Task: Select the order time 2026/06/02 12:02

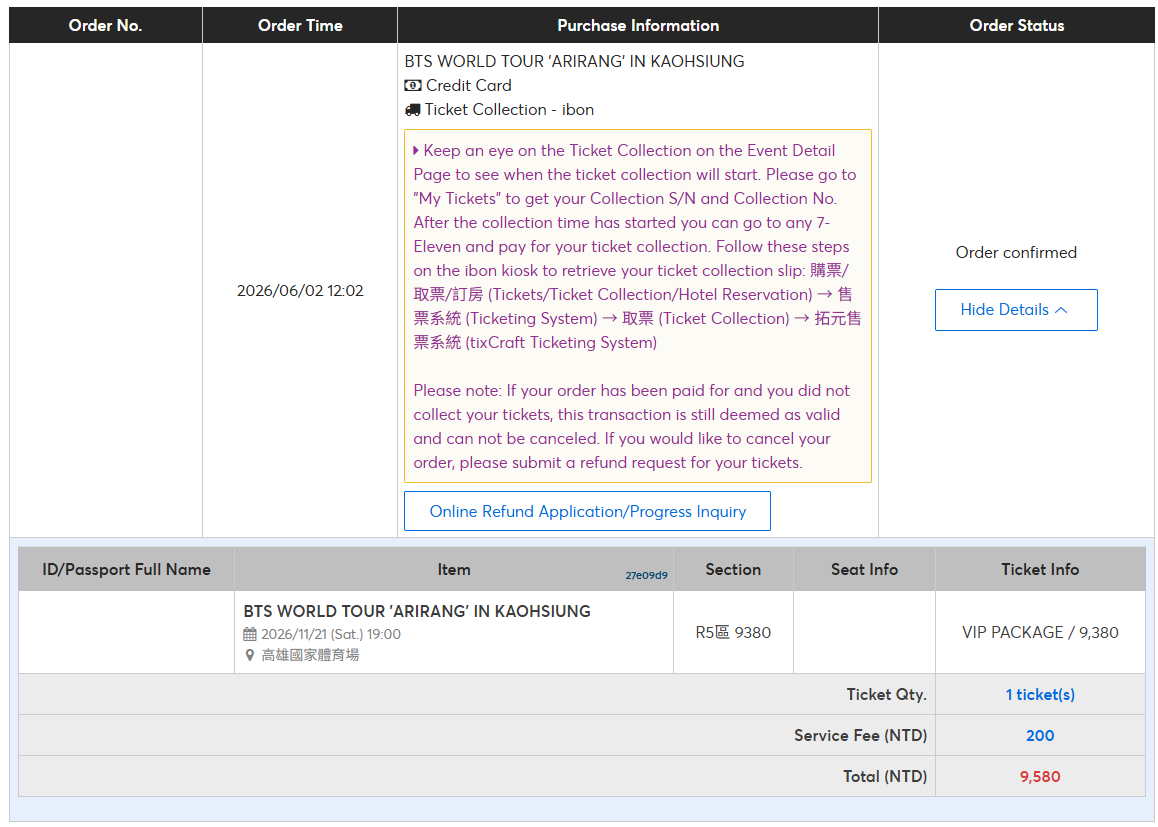Action: pos(300,291)
